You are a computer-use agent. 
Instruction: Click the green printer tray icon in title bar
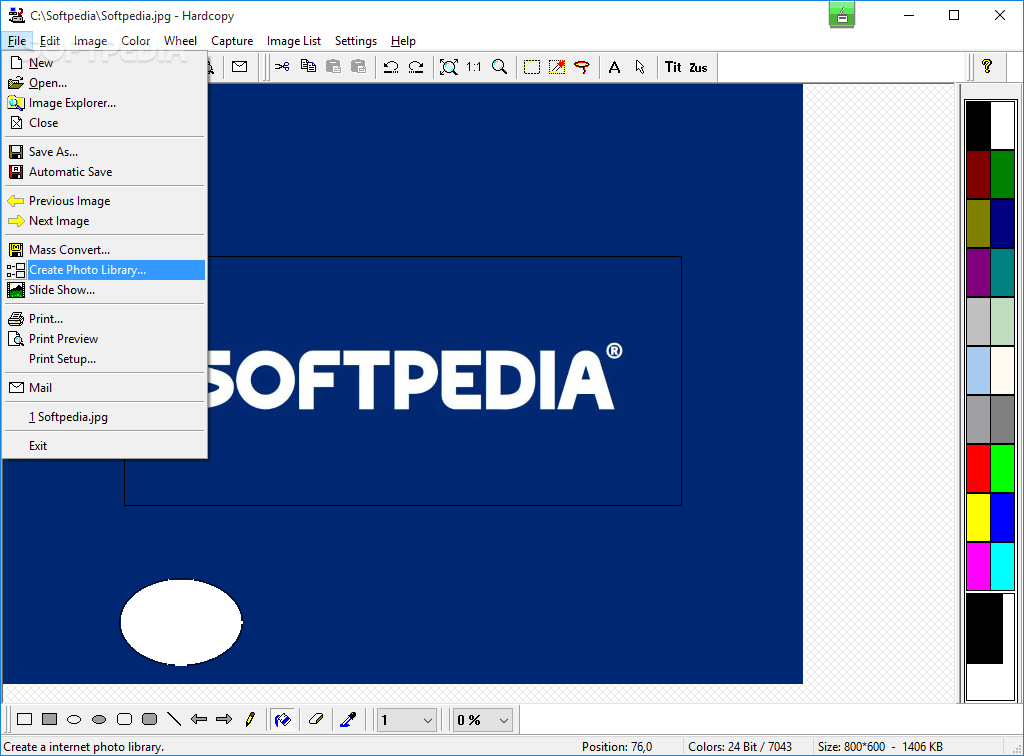click(842, 15)
